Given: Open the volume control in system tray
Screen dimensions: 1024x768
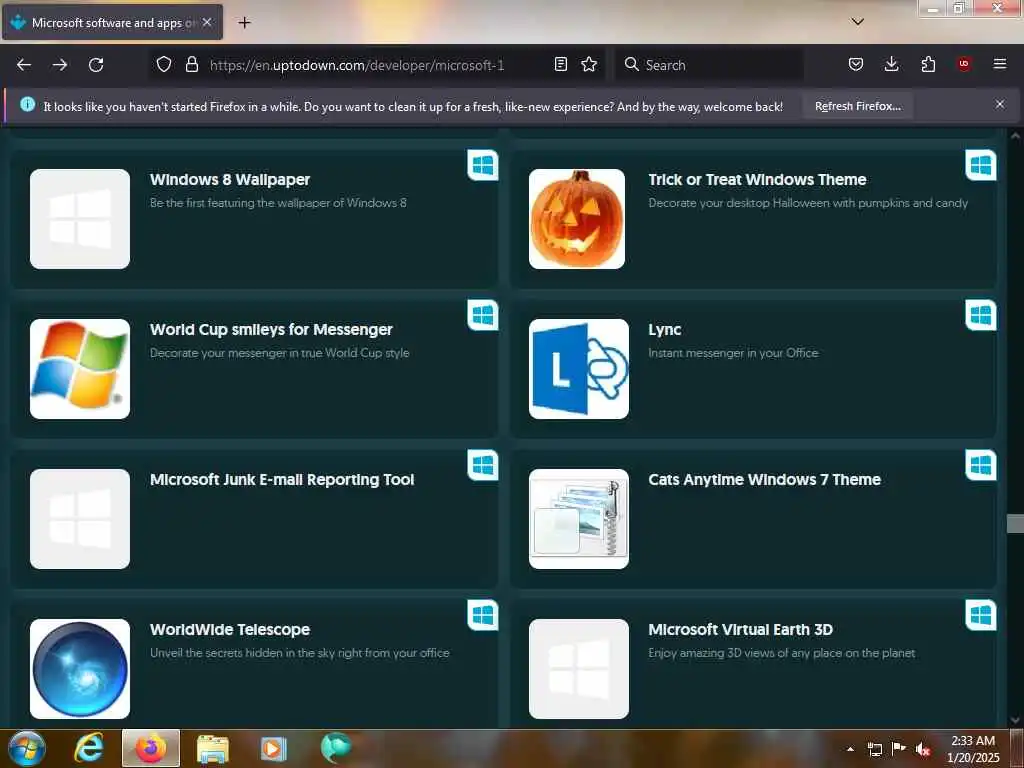Looking at the screenshot, I should (x=923, y=749).
